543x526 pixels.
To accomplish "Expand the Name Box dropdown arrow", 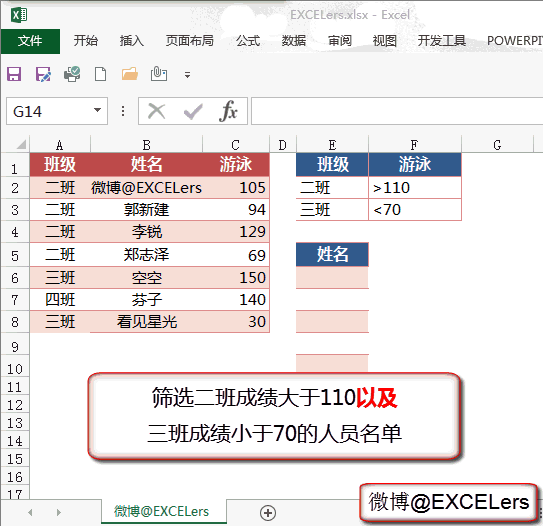I will [98, 111].
